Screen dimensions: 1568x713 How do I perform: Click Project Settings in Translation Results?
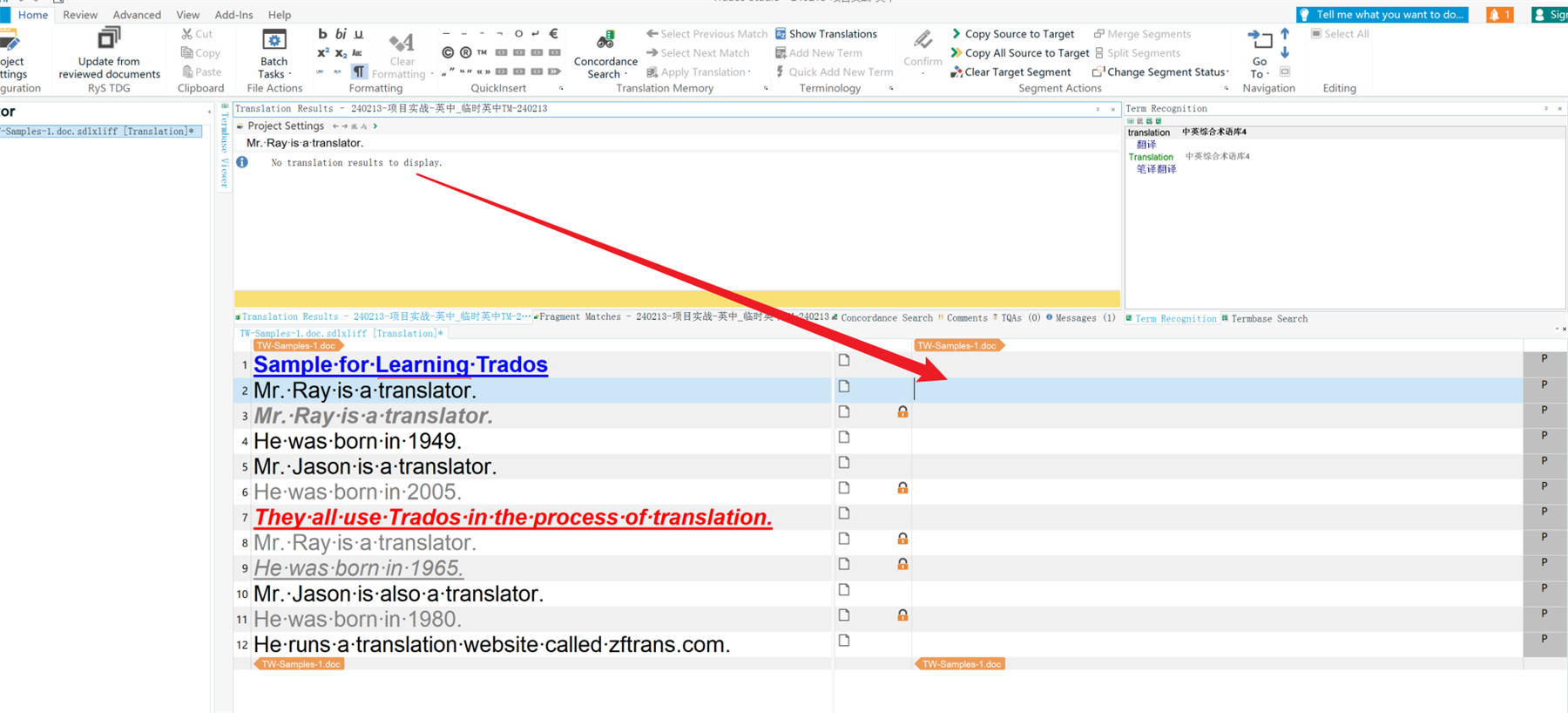tap(286, 126)
